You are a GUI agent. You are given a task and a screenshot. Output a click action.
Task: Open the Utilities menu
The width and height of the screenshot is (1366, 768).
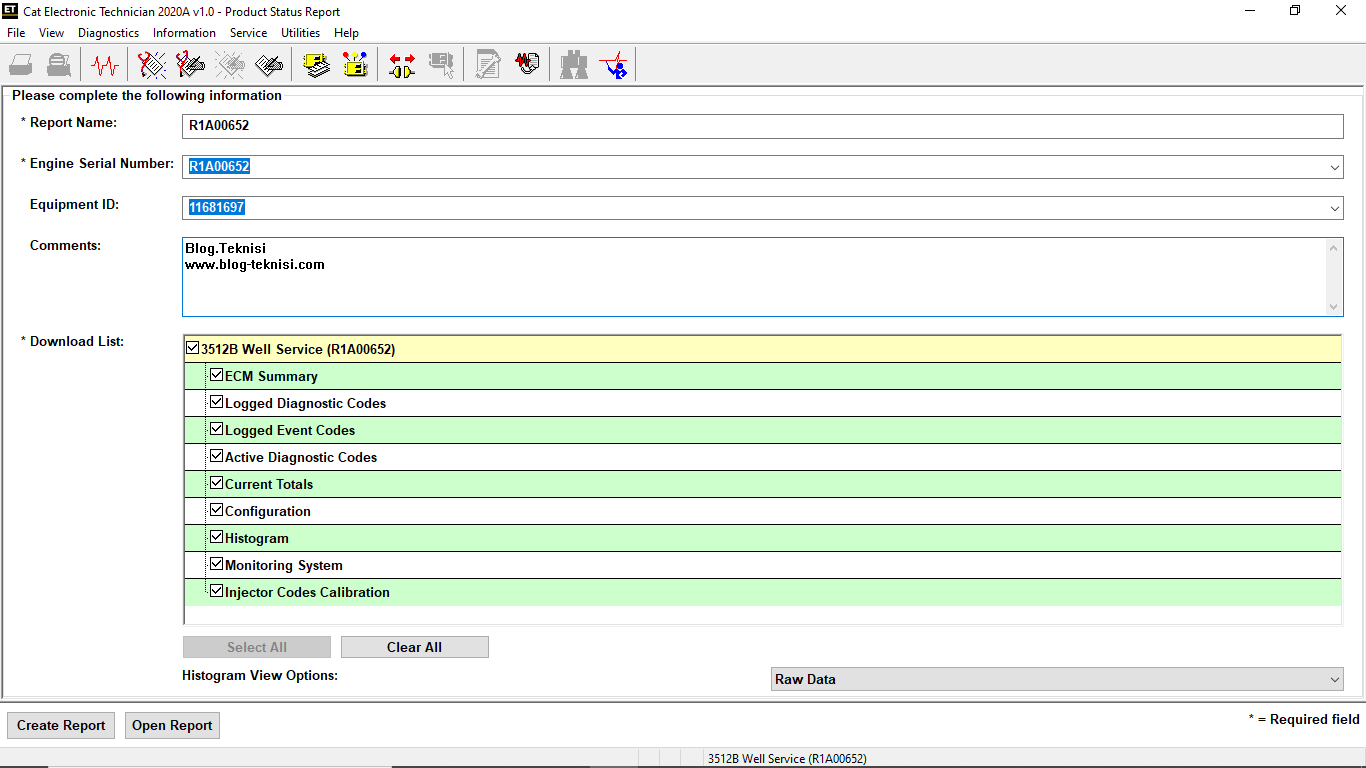300,32
